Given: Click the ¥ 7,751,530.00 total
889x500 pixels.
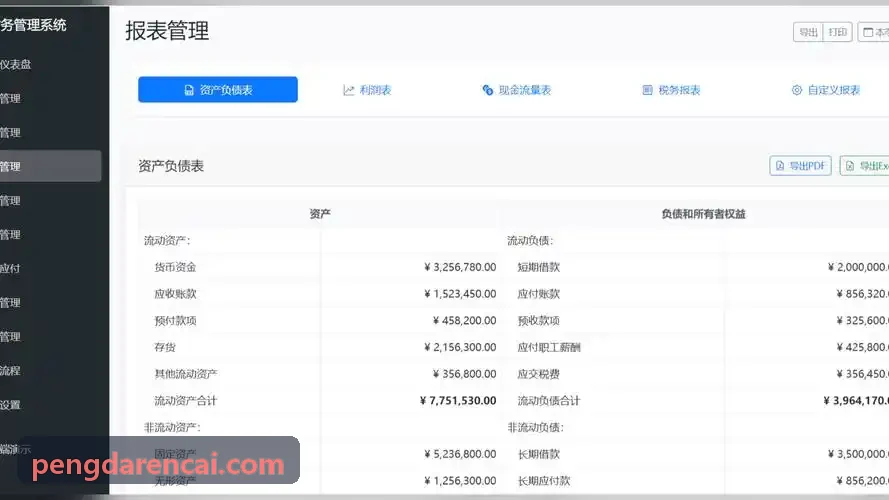Looking at the screenshot, I should pos(458,400).
